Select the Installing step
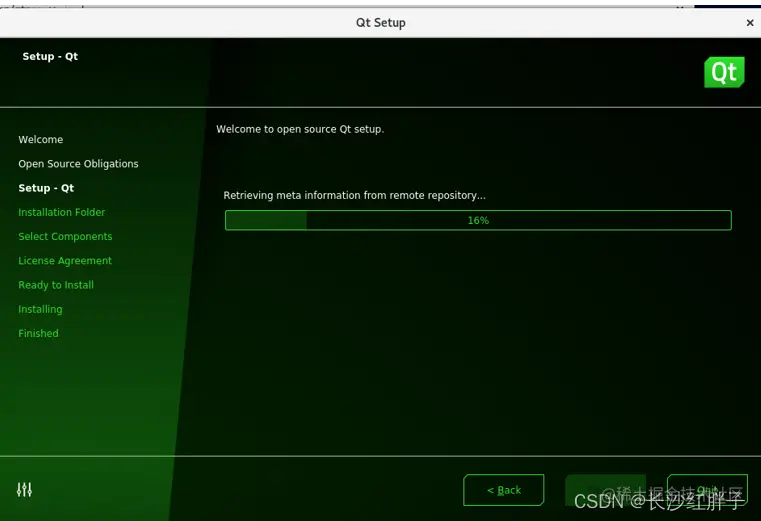This screenshot has width=761, height=521. pos(40,309)
